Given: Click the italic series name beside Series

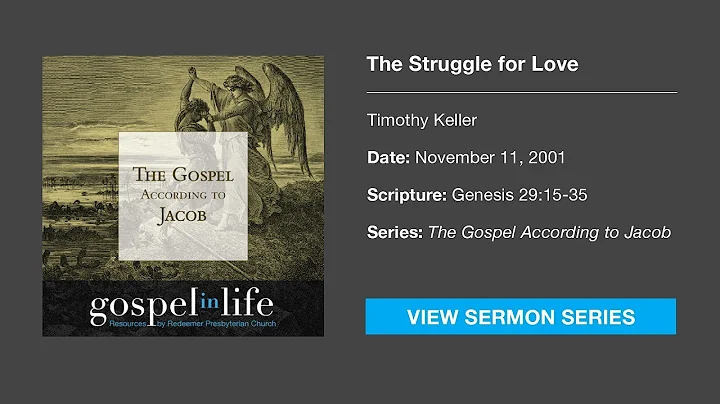Looking at the screenshot, I should [x=549, y=232].
